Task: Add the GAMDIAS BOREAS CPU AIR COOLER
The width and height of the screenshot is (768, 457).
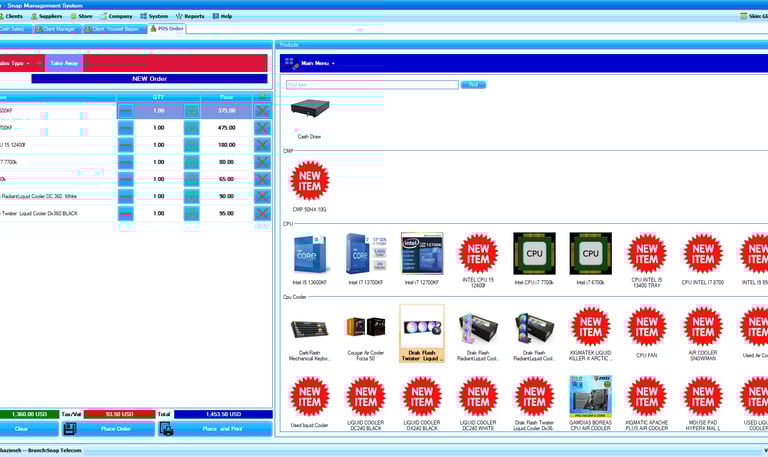Action: coord(591,404)
